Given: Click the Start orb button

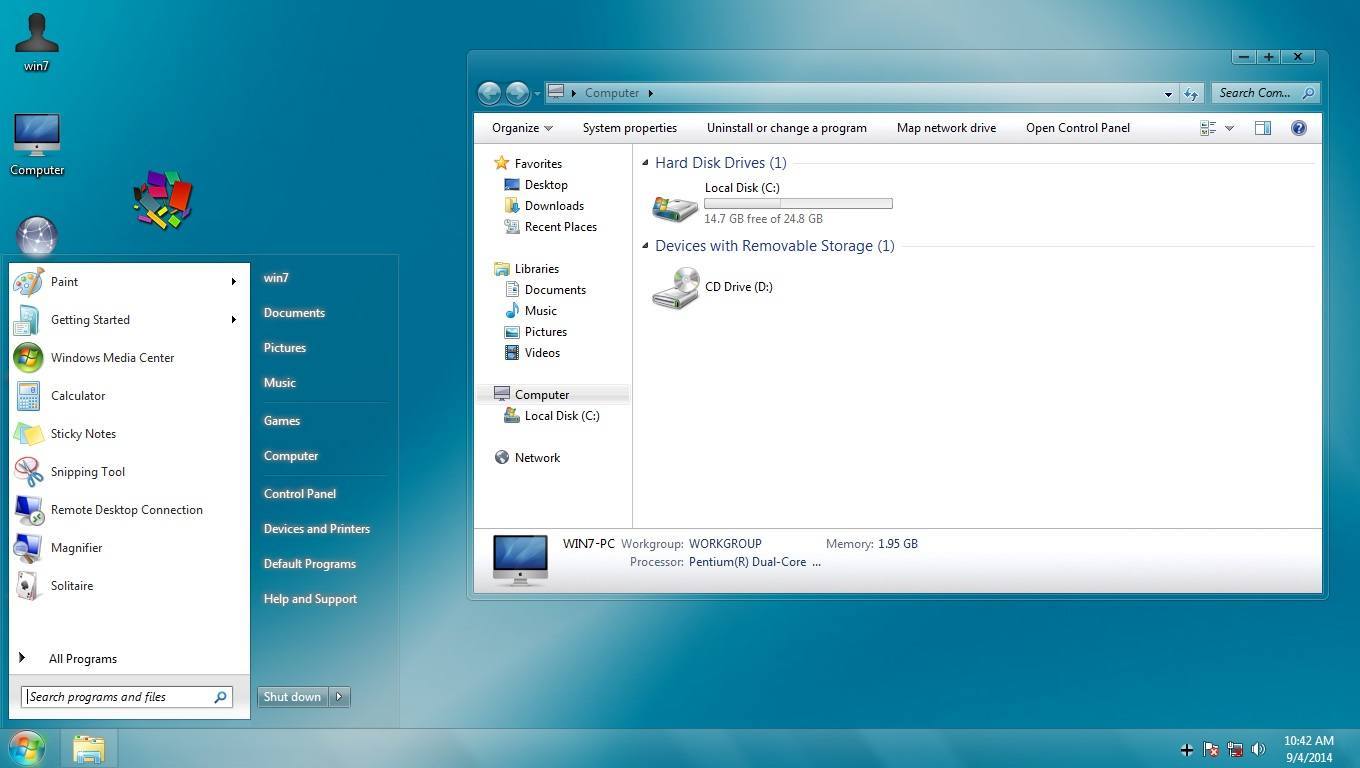Looking at the screenshot, I should pyautogui.click(x=27, y=748).
